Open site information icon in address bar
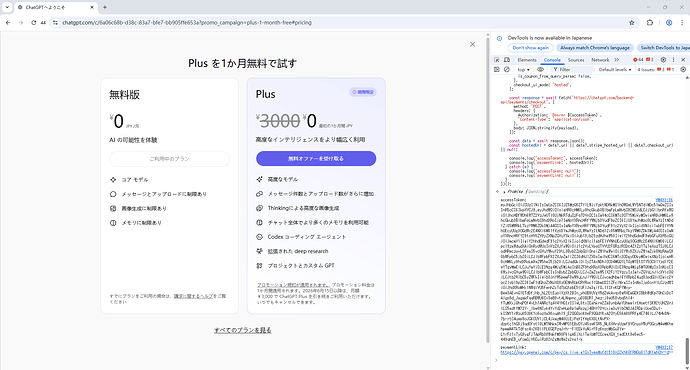Image resolution: width=690 pixels, height=370 pixels. click(55, 22)
